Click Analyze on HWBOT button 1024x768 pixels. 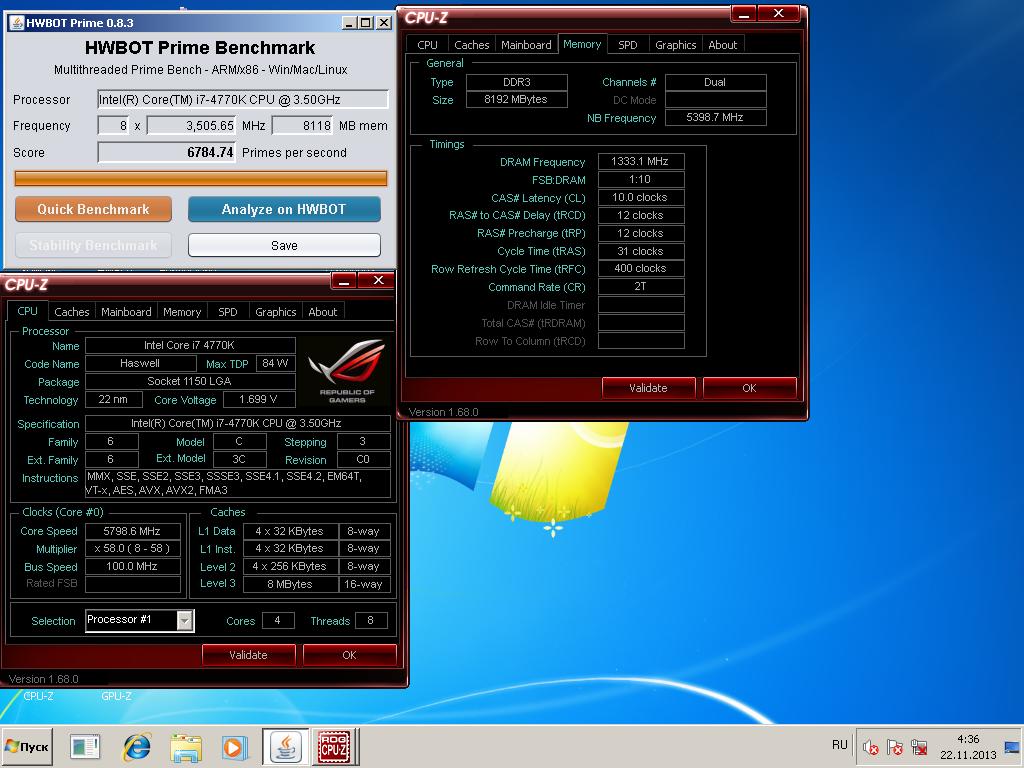284,210
